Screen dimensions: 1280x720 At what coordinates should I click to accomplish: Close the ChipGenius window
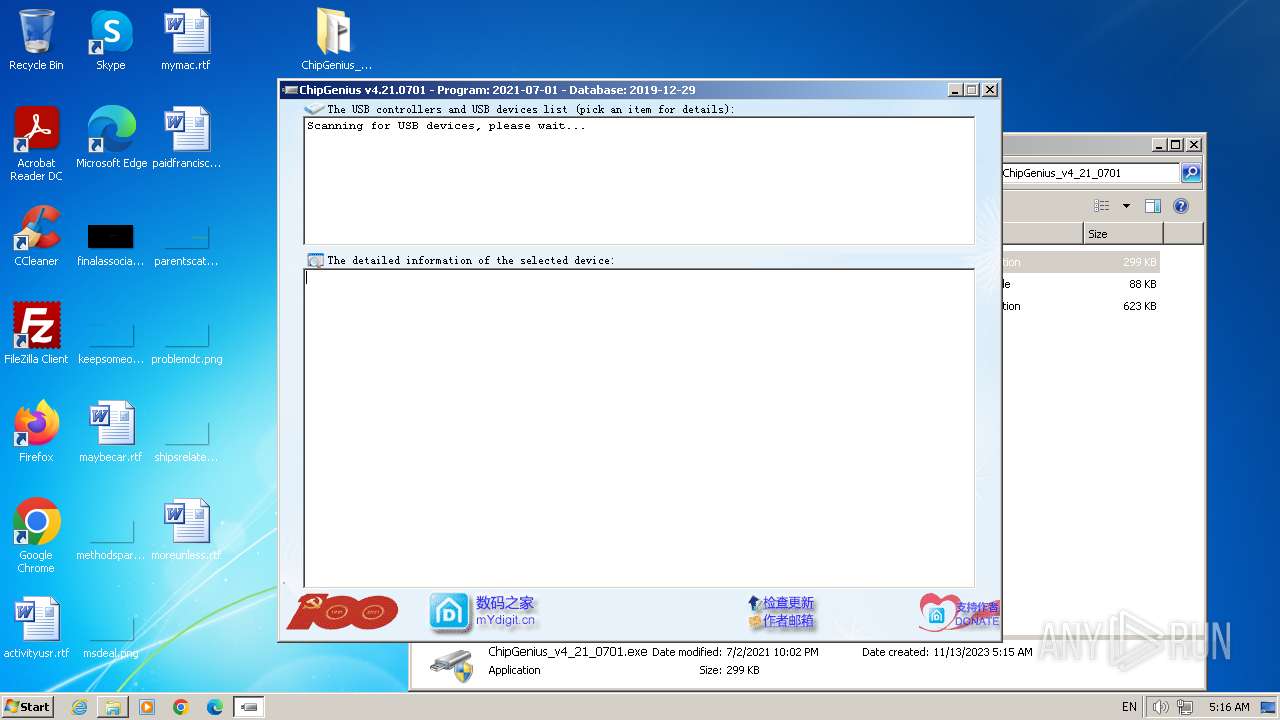990,90
